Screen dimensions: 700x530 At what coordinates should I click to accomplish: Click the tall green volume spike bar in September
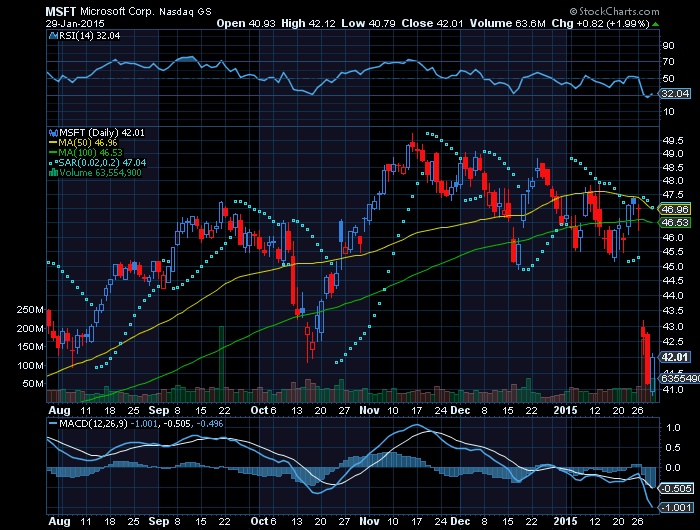221,363
